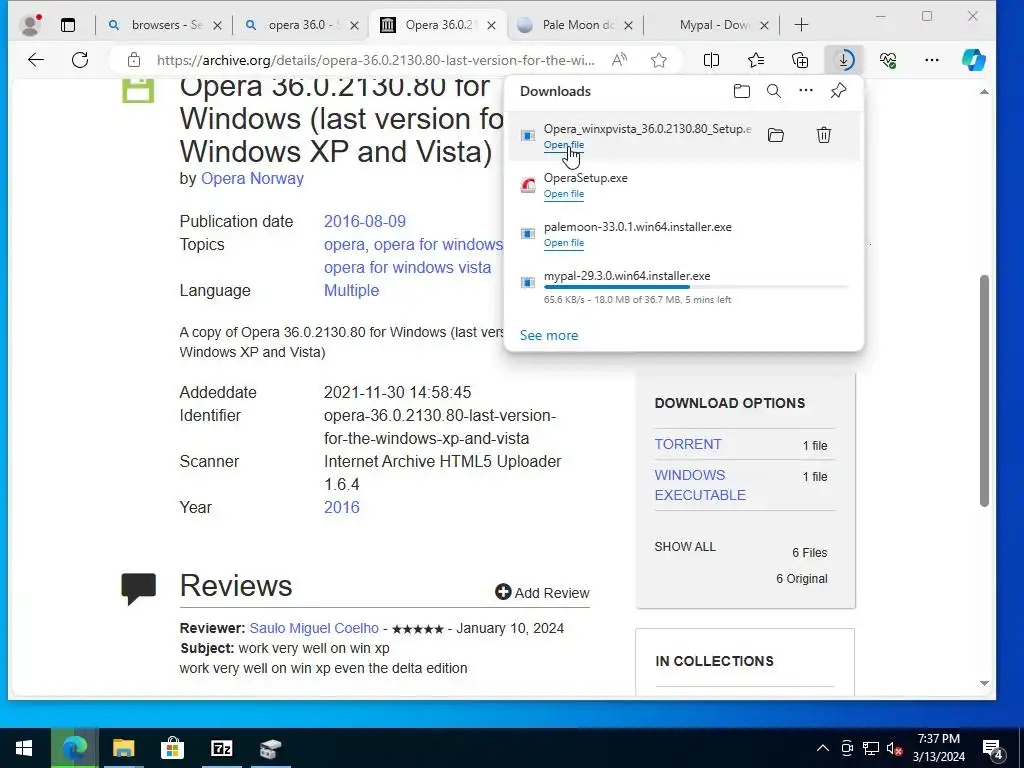Open the Multiple language link

coord(351,290)
